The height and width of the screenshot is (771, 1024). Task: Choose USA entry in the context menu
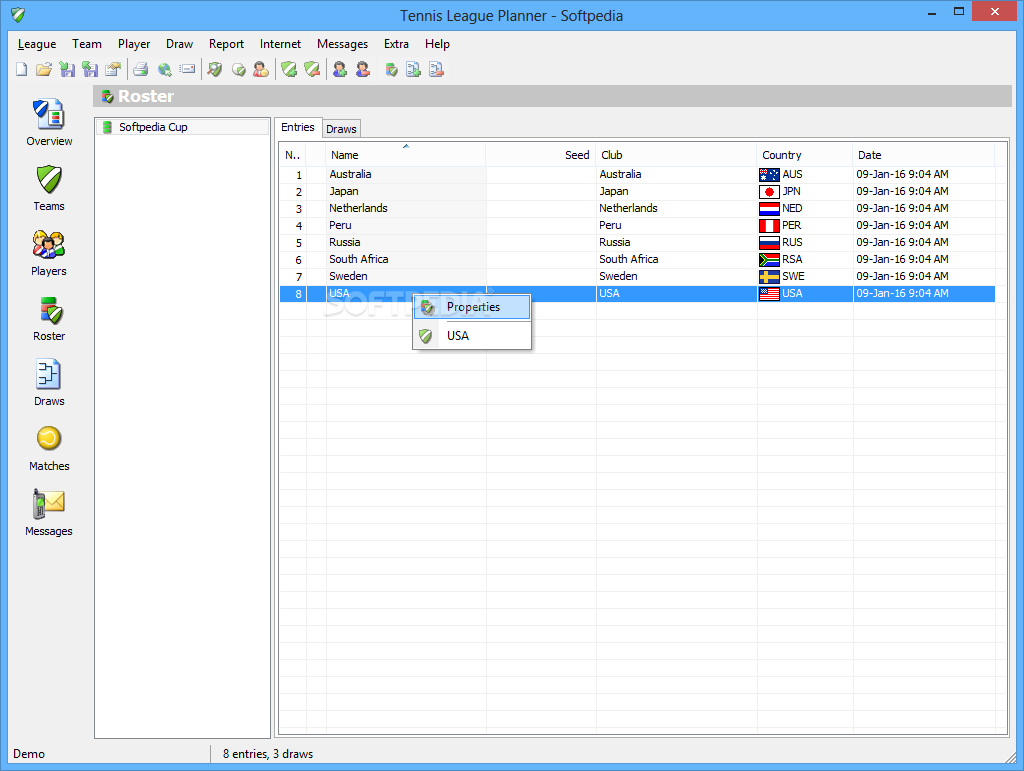pyautogui.click(x=472, y=336)
